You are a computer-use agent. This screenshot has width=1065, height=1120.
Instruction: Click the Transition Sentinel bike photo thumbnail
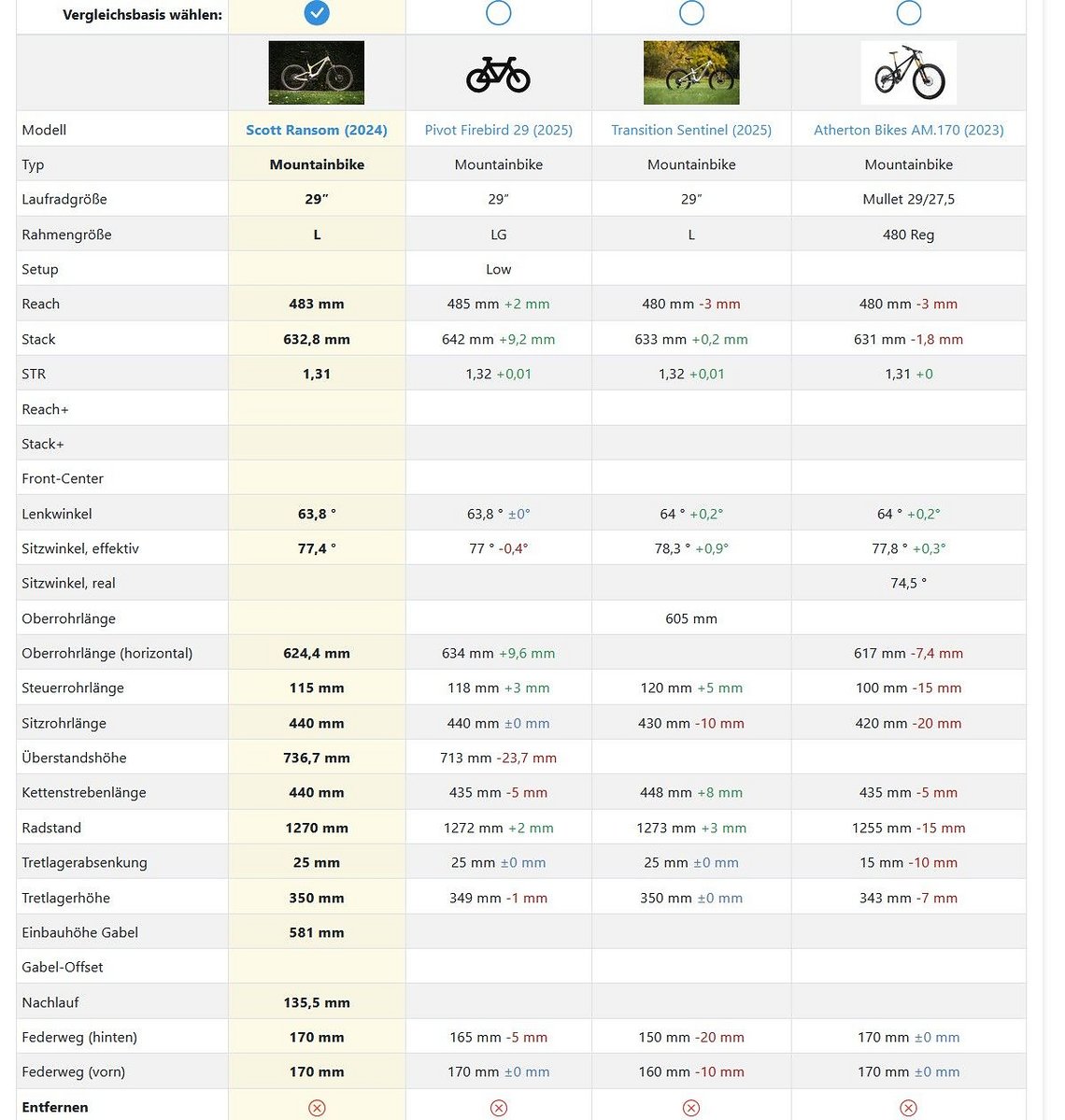tap(691, 72)
